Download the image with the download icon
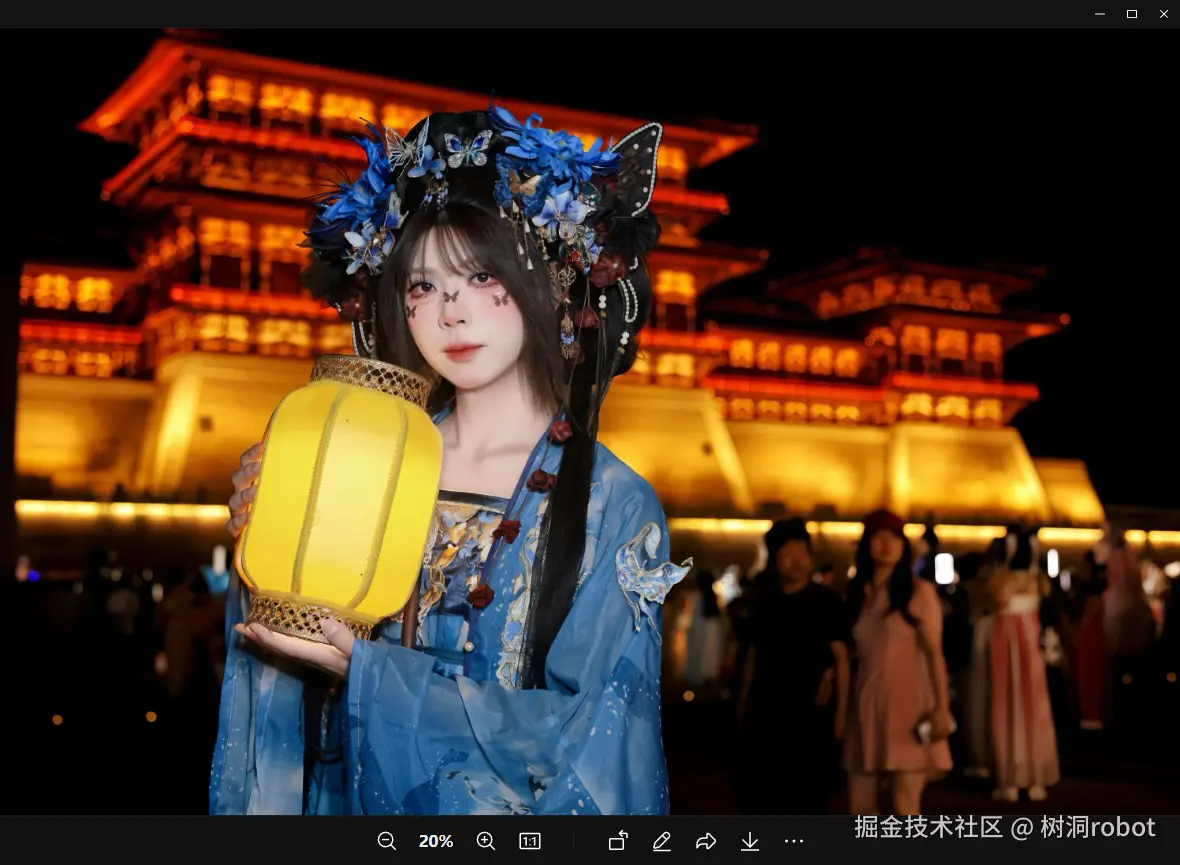Viewport: 1180px width, 865px height. pyautogui.click(x=750, y=841)
